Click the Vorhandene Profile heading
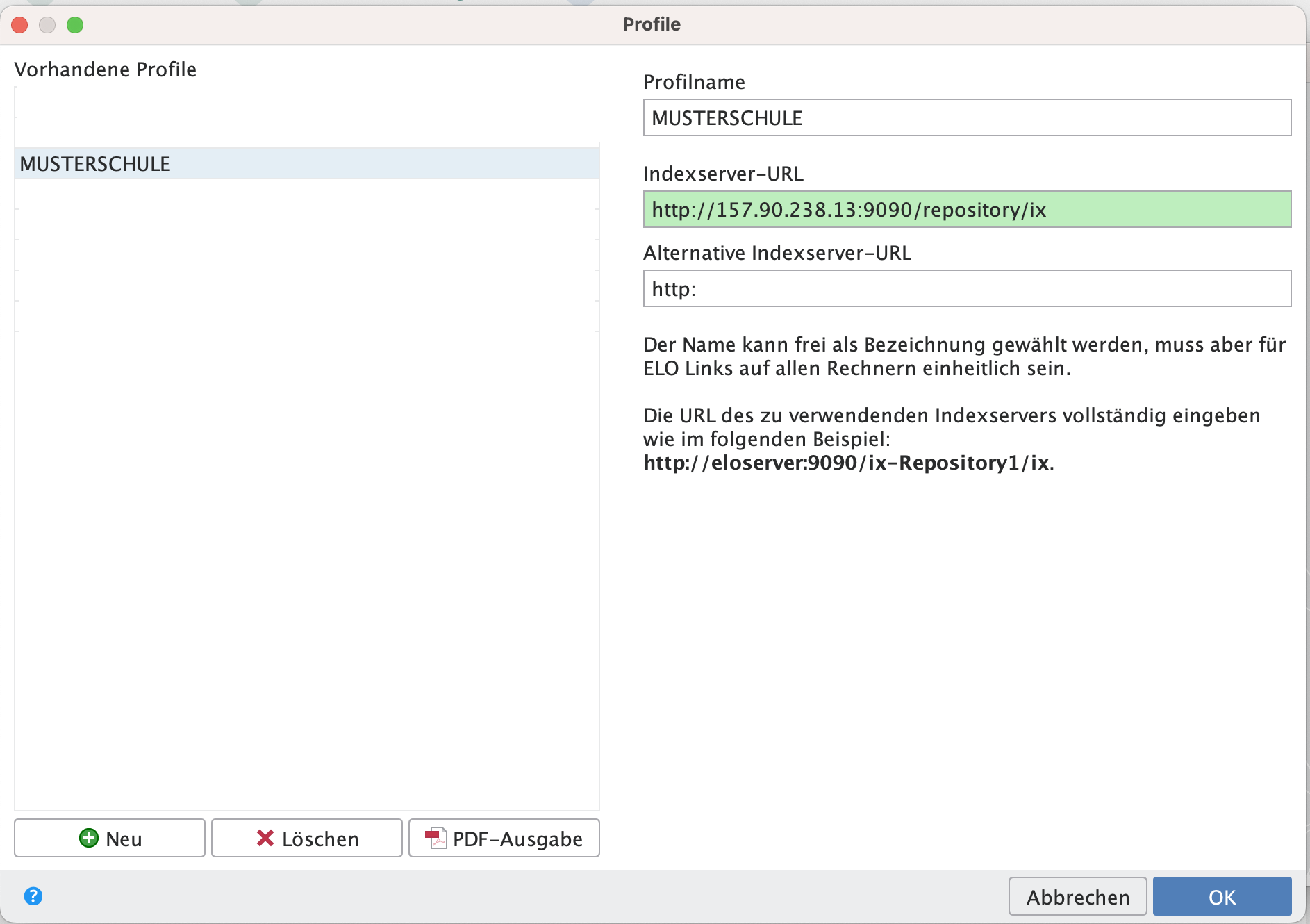This screenshot has height=924, width=1310. pos(106,69)
